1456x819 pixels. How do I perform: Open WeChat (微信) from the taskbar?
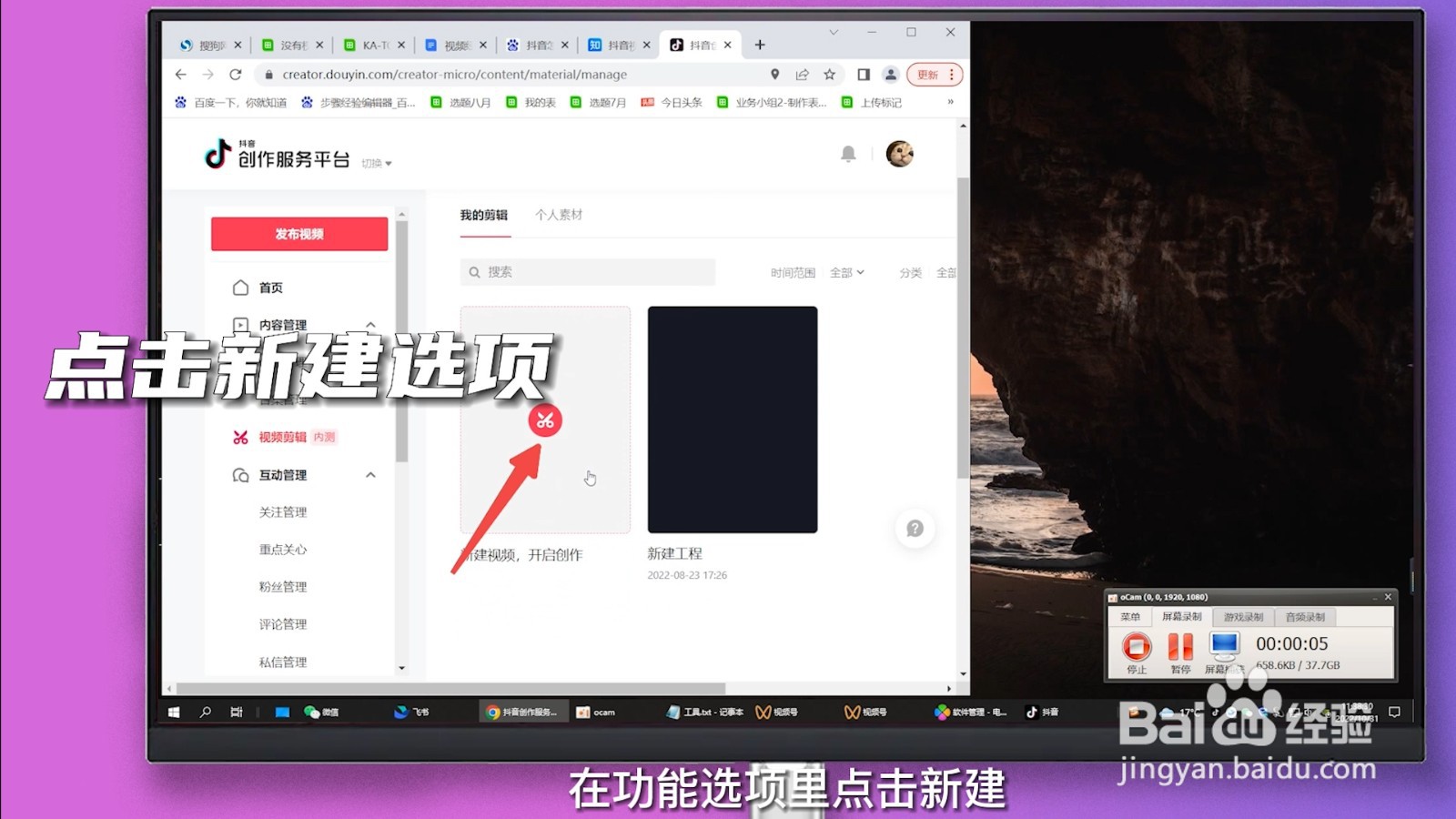(x=321, y=713)
